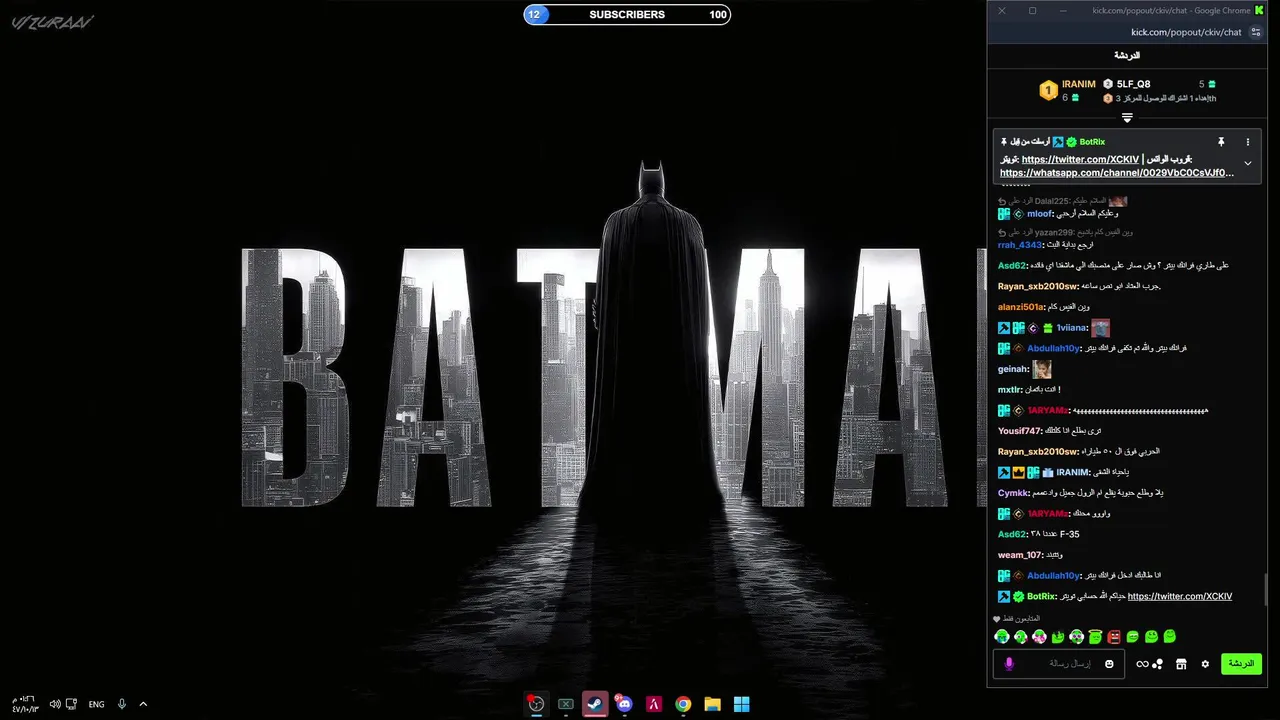
Task: Click username 1viiana in chat
Action: pos(1072,328)
